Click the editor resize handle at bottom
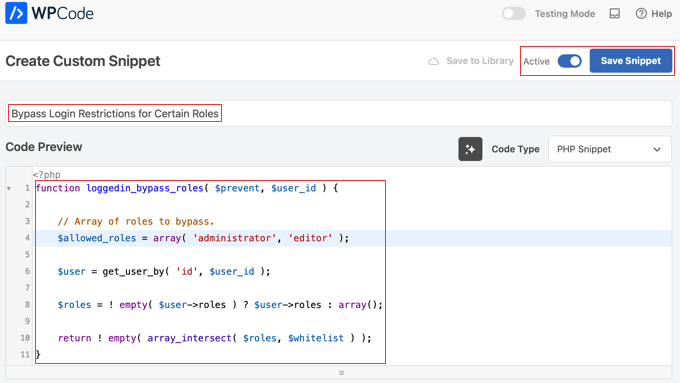 [341, 373]
